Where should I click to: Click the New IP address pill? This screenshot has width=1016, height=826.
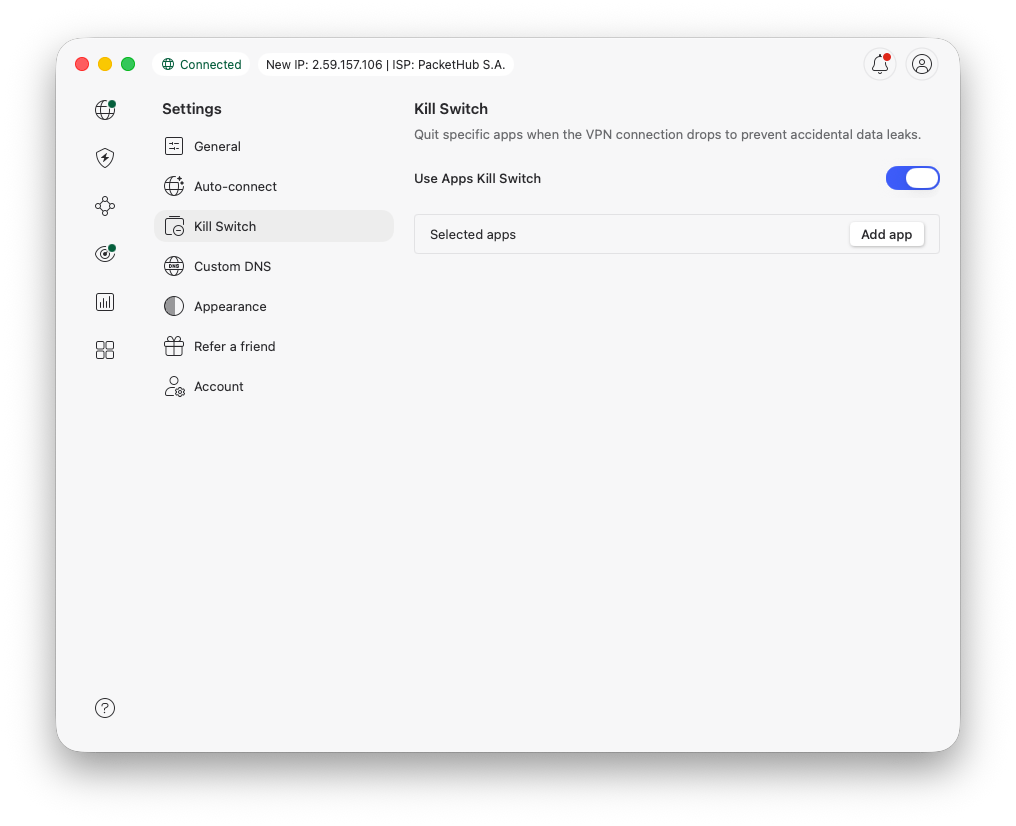point(386,64)
